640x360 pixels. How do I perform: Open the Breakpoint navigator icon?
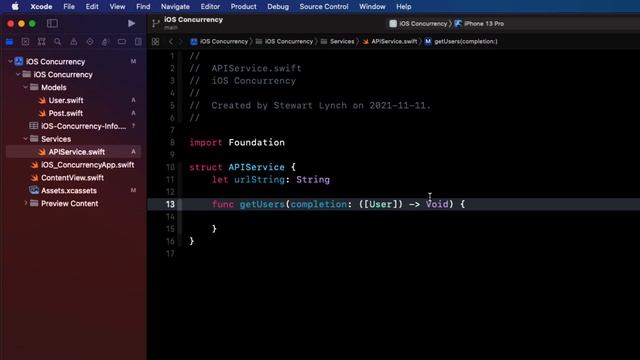pyautogui.click(x=122, y=42)
